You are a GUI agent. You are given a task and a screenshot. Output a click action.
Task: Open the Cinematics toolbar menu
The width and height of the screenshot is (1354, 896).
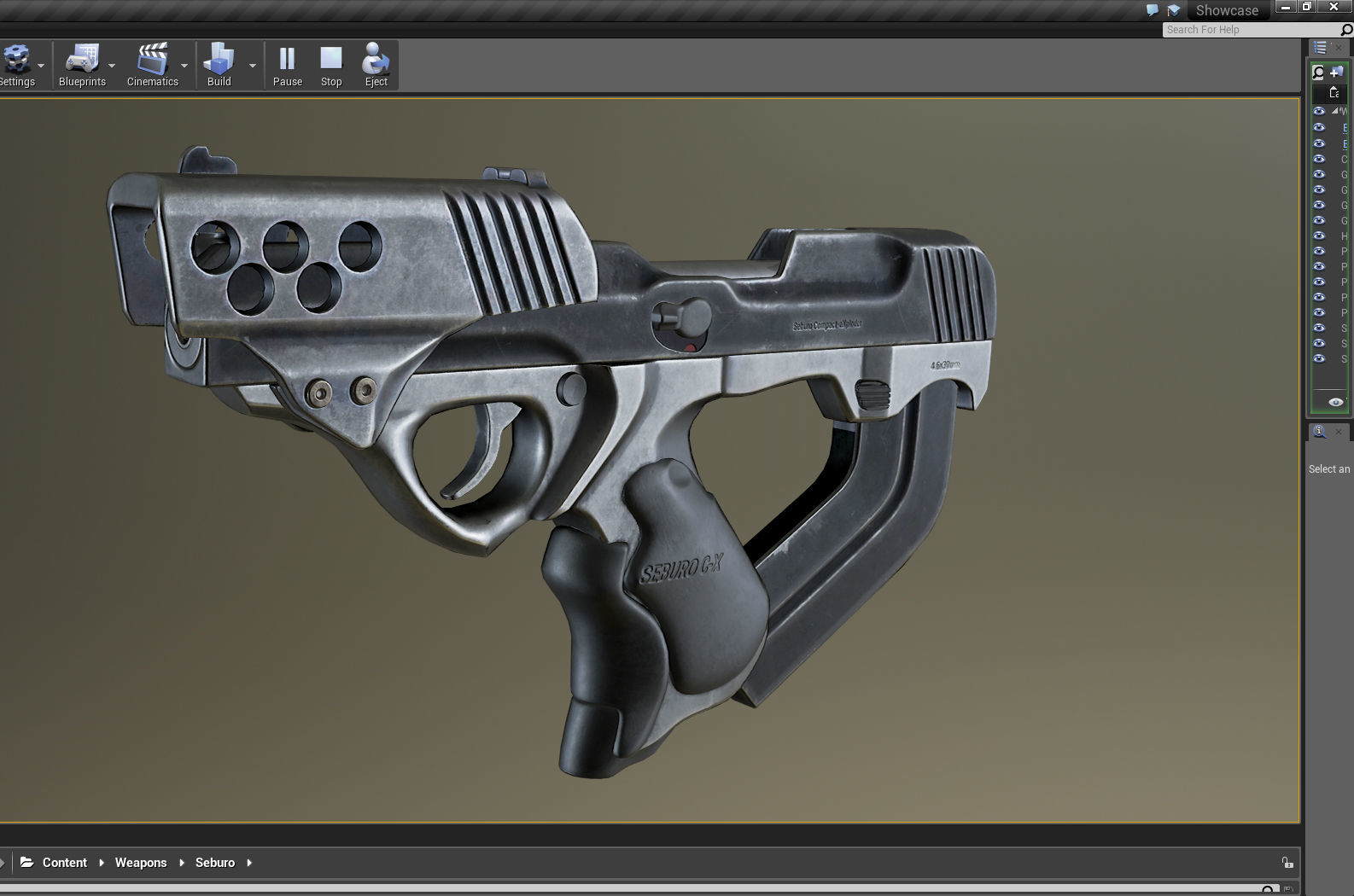(x=153, y=65)
